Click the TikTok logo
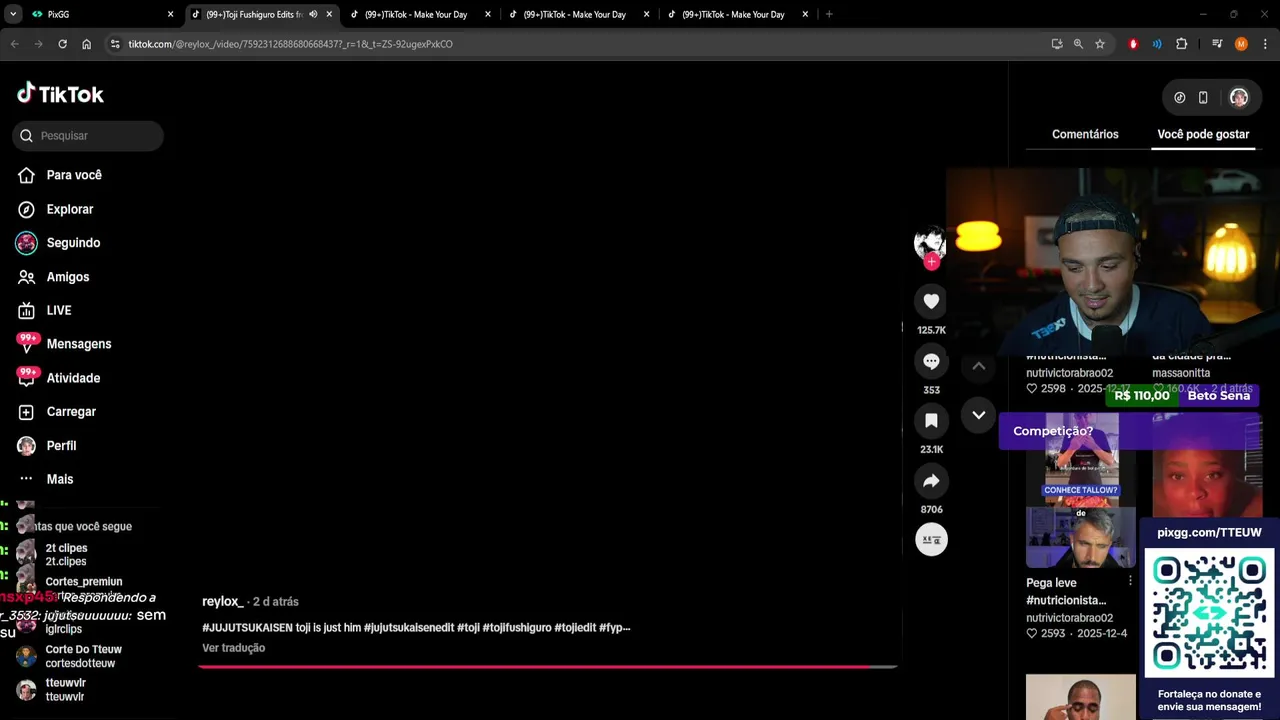1280x720 pixels. [x=60, y=94]
